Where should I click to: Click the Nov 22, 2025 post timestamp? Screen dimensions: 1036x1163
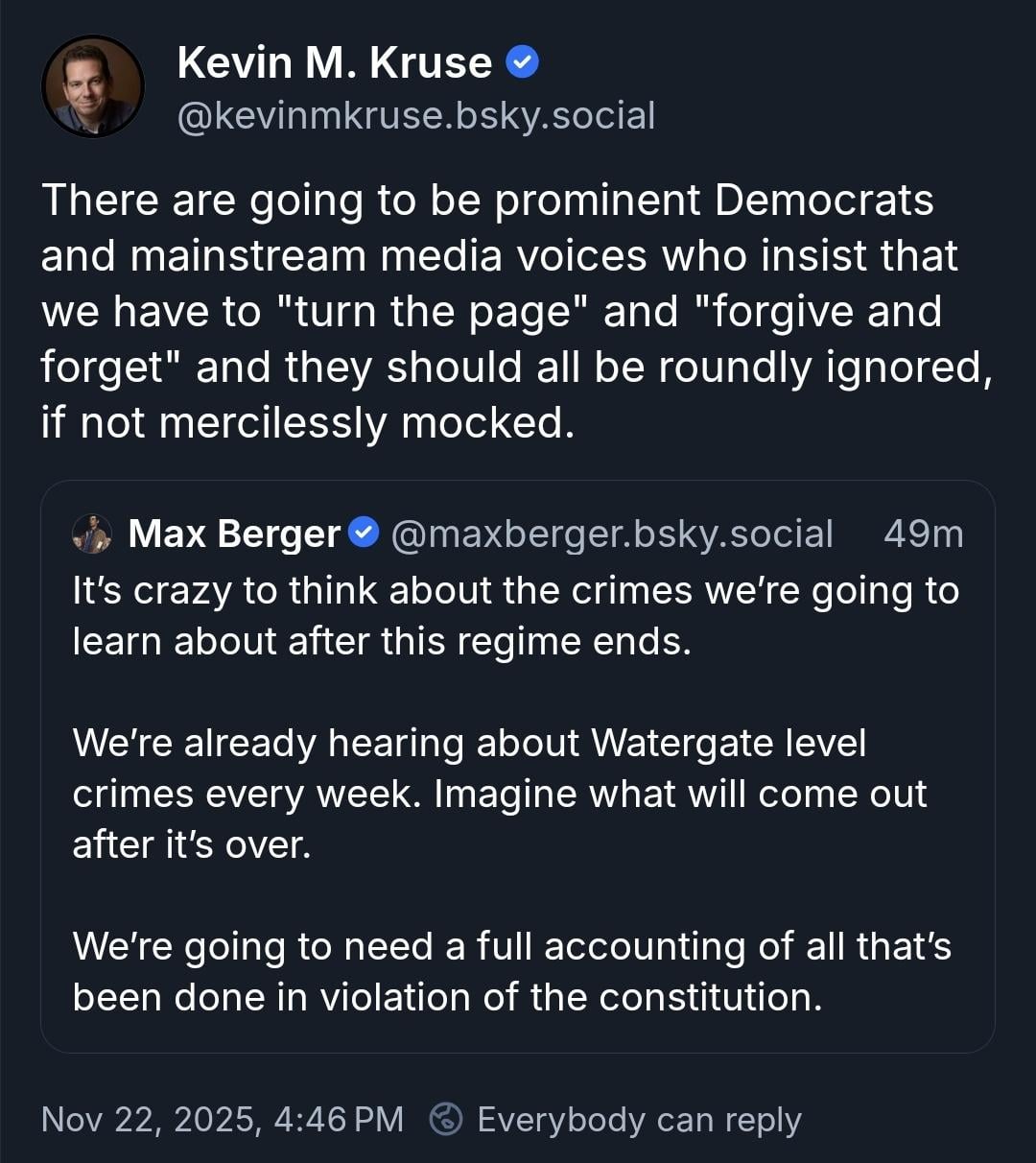click(223, 1119)
